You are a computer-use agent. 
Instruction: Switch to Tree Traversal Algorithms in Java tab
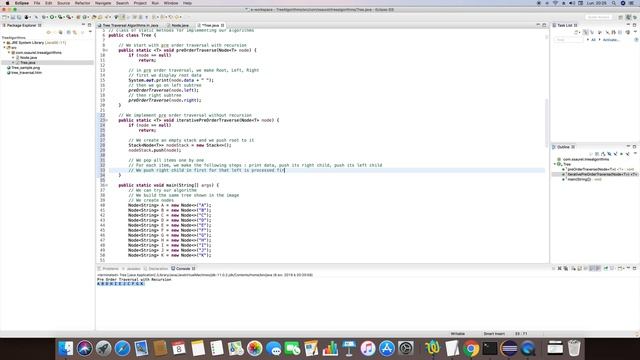pyautogui.click(x=129, y=25)
